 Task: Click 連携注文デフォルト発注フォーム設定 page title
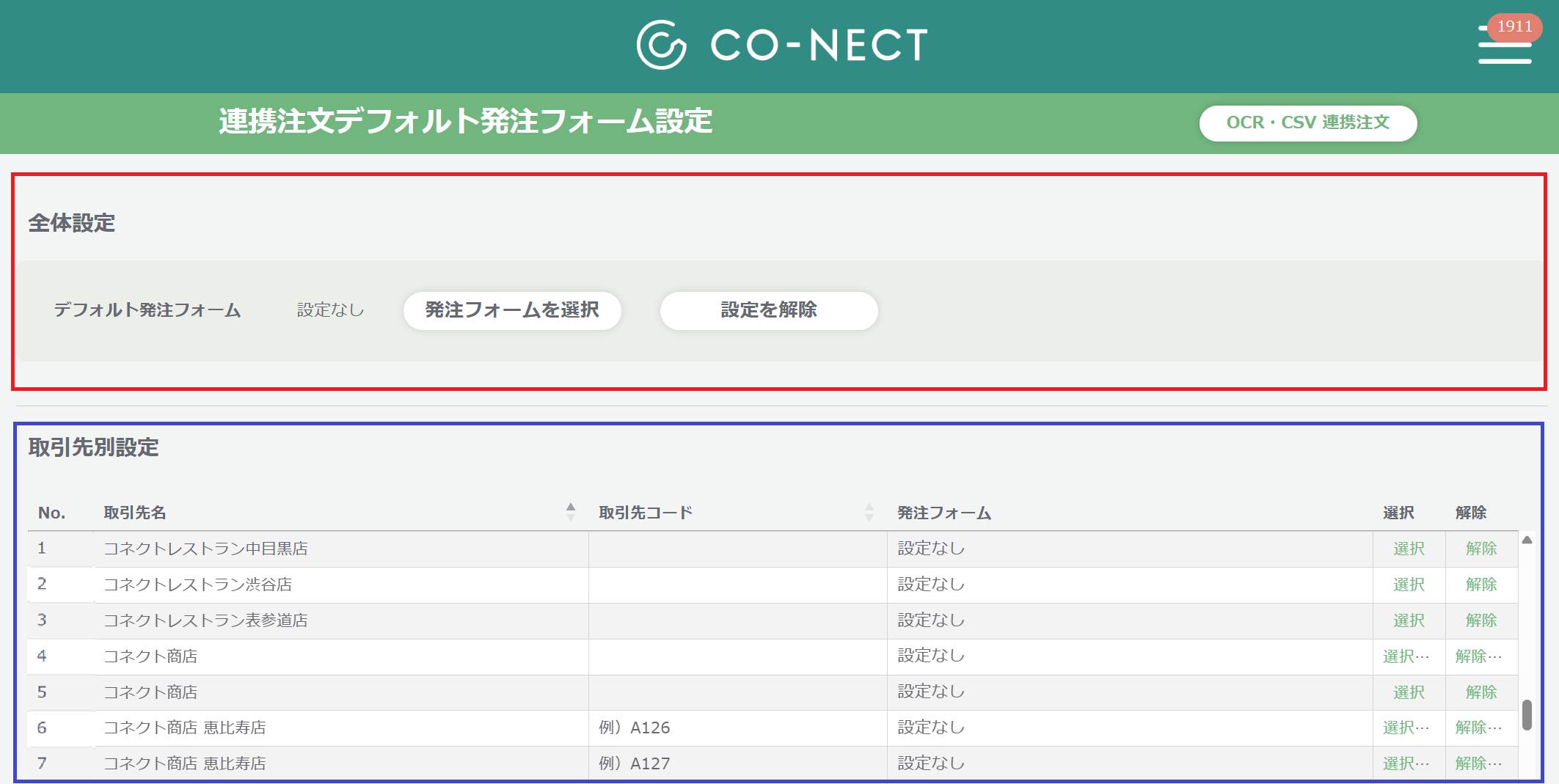465,122
